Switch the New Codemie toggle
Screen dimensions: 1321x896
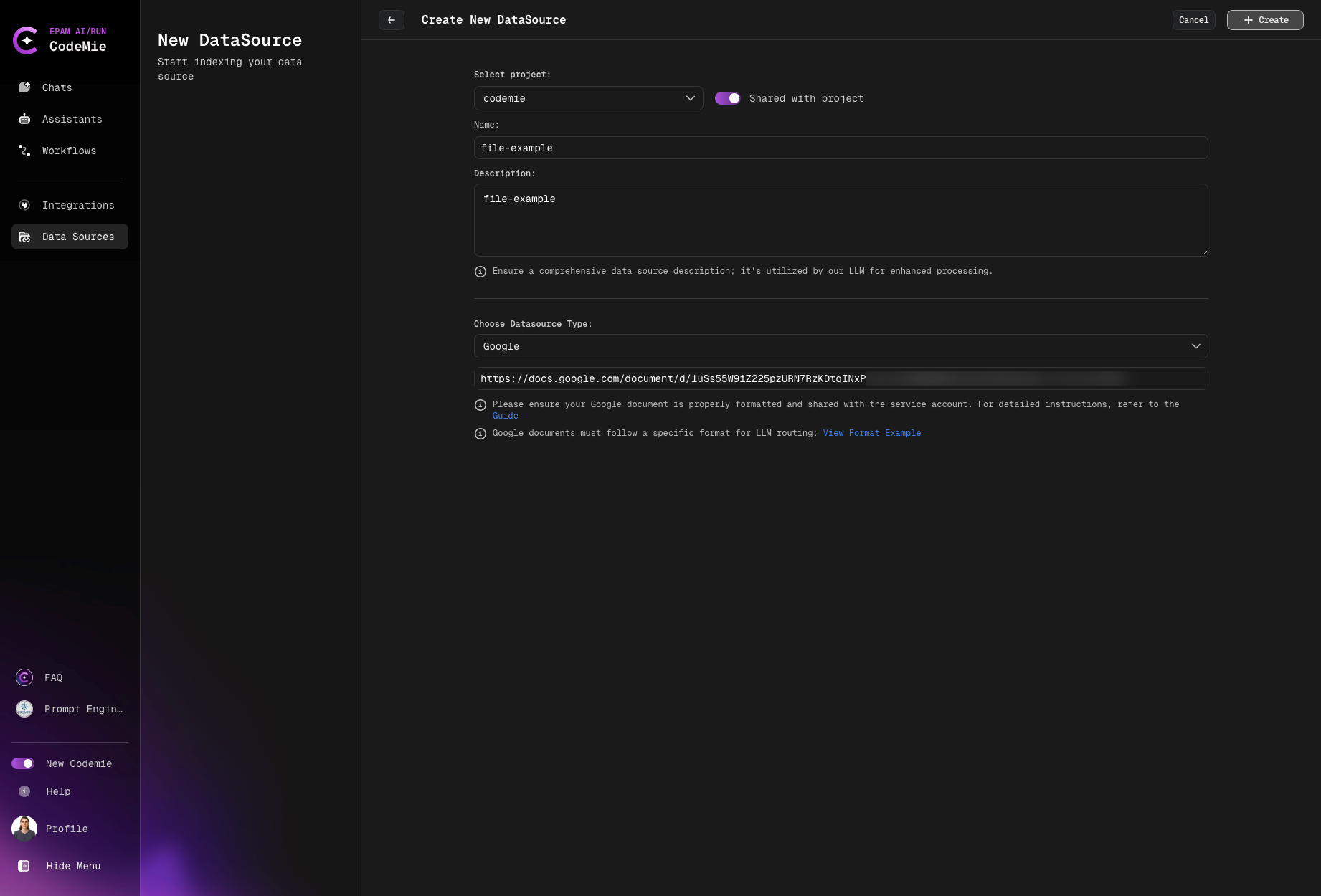24,763
